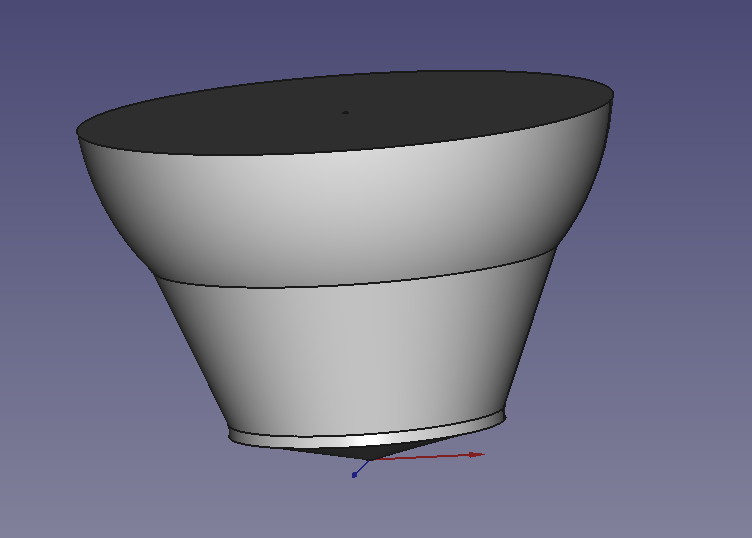Click the right end of the top rim
The width and height of the screenshot is (752, 538).
612,95
